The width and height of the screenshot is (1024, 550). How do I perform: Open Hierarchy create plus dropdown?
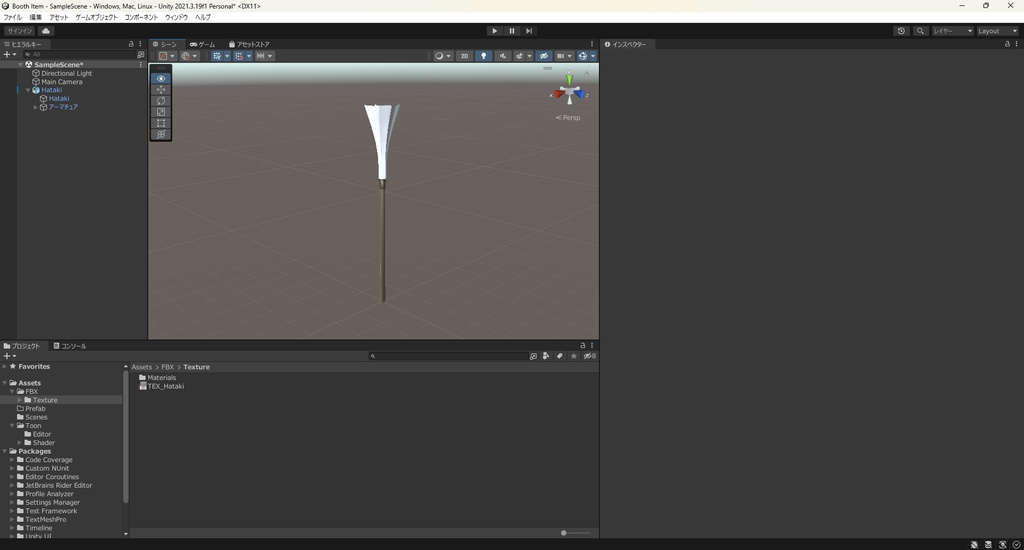coord(10,55)
